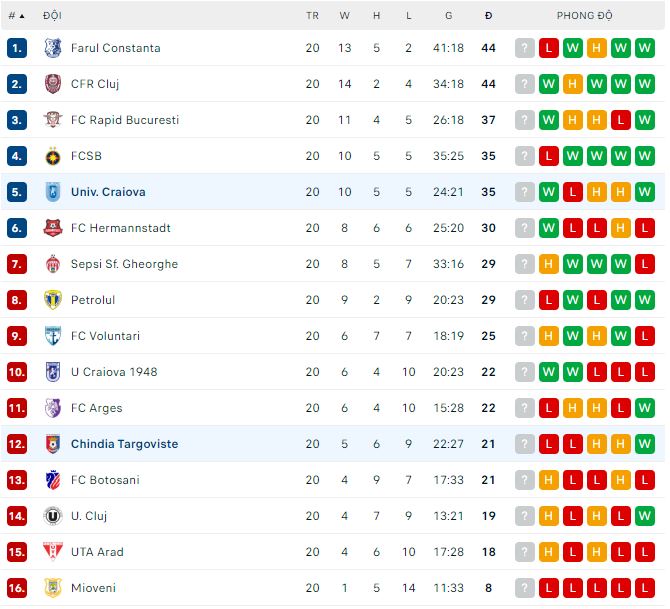Click the CFR Cluj club crest

click(x=53, y=84)
